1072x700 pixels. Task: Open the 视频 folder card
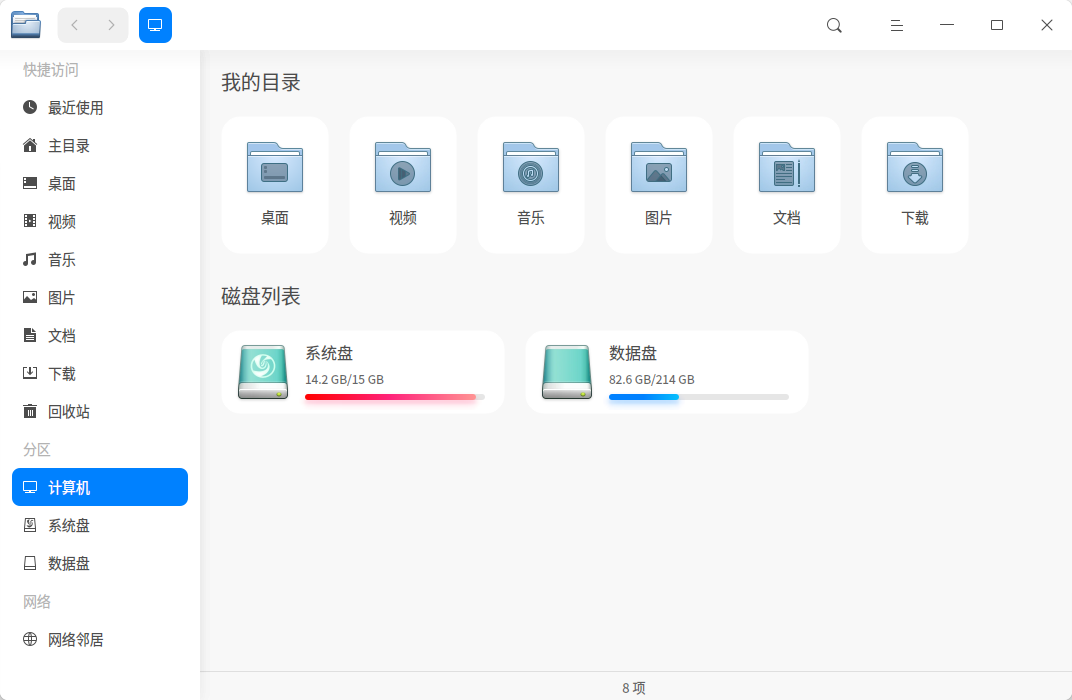pyautogui.click(x=403, y=185)
